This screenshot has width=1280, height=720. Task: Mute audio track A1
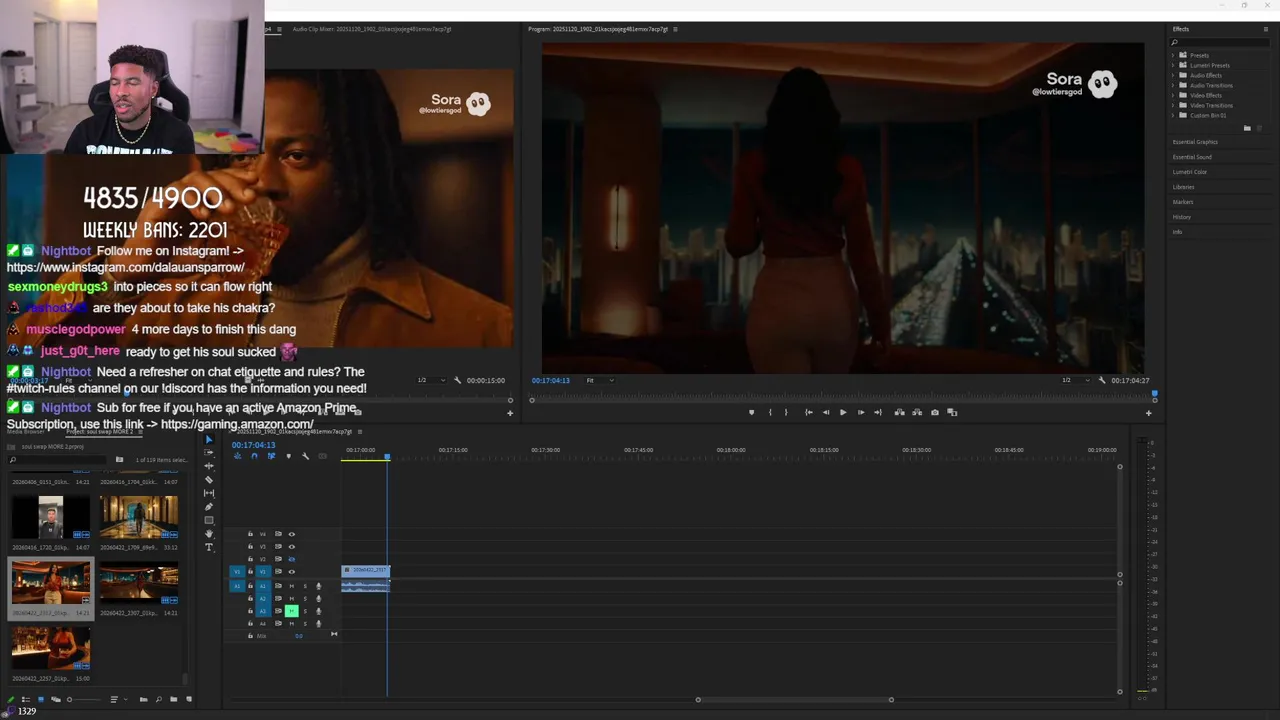291,586
